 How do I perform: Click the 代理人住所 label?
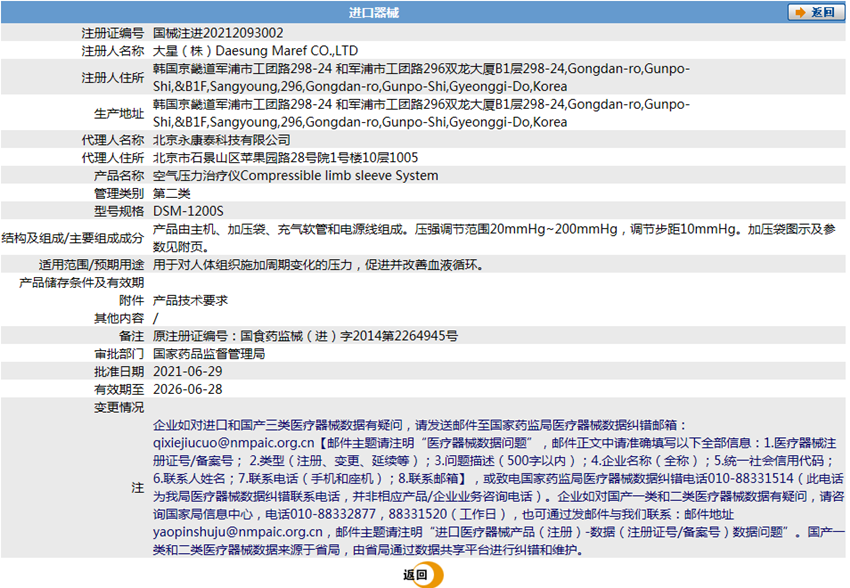tap(113, 158)
